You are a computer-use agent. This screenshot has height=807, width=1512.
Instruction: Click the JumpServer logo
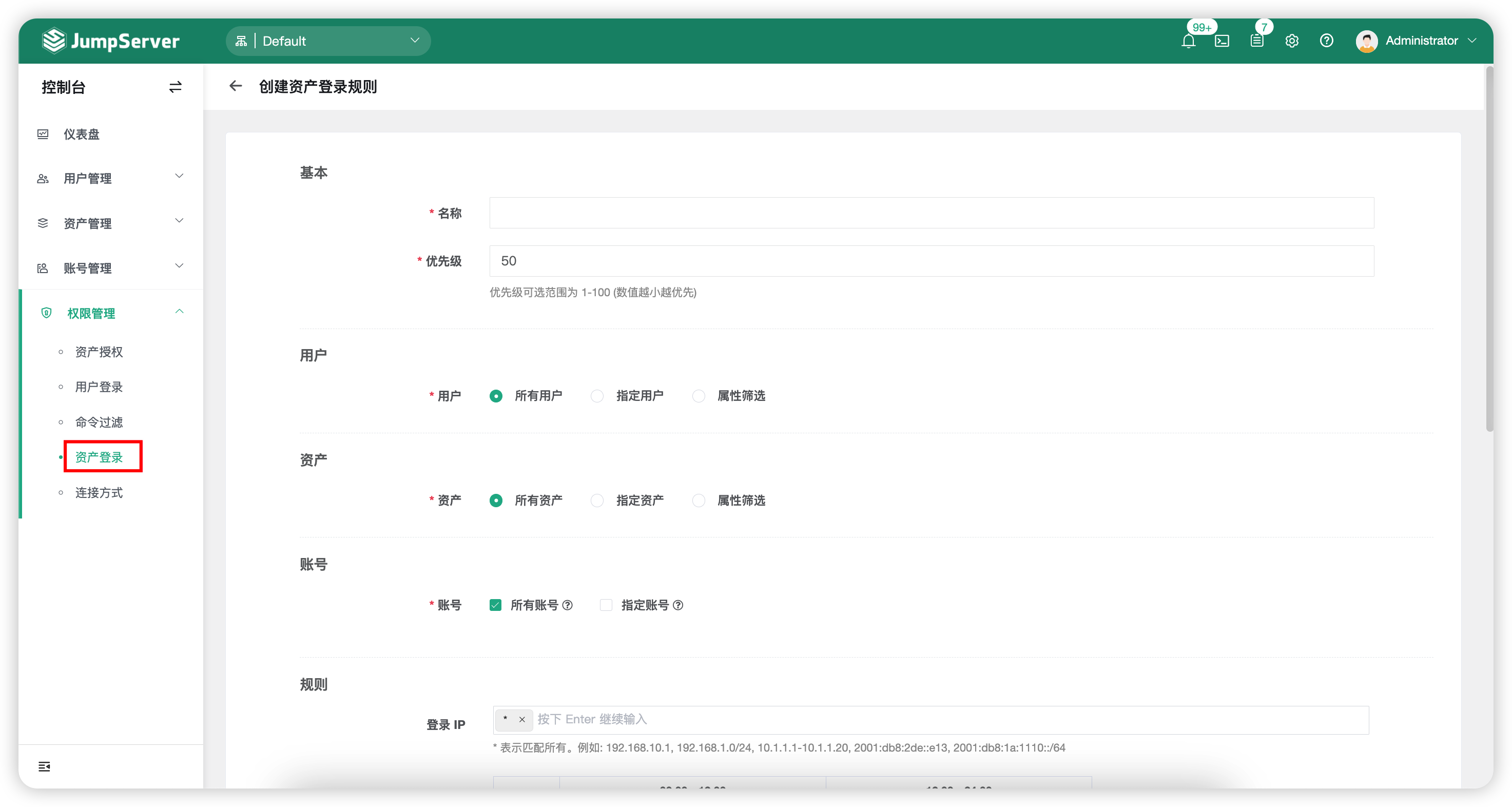click(110, 41)
